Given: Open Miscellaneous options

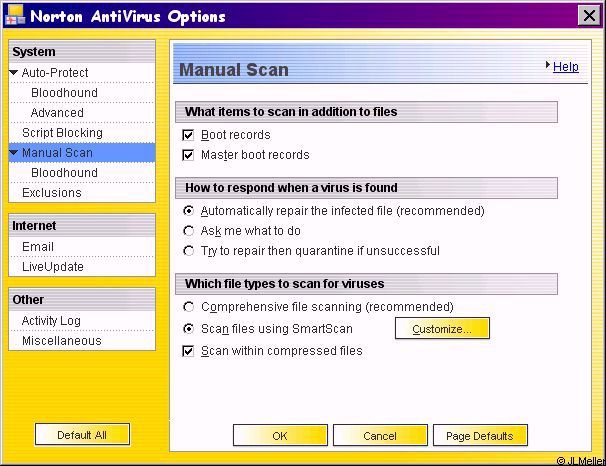Looking at the screenshot, I should tap(61, 341).
